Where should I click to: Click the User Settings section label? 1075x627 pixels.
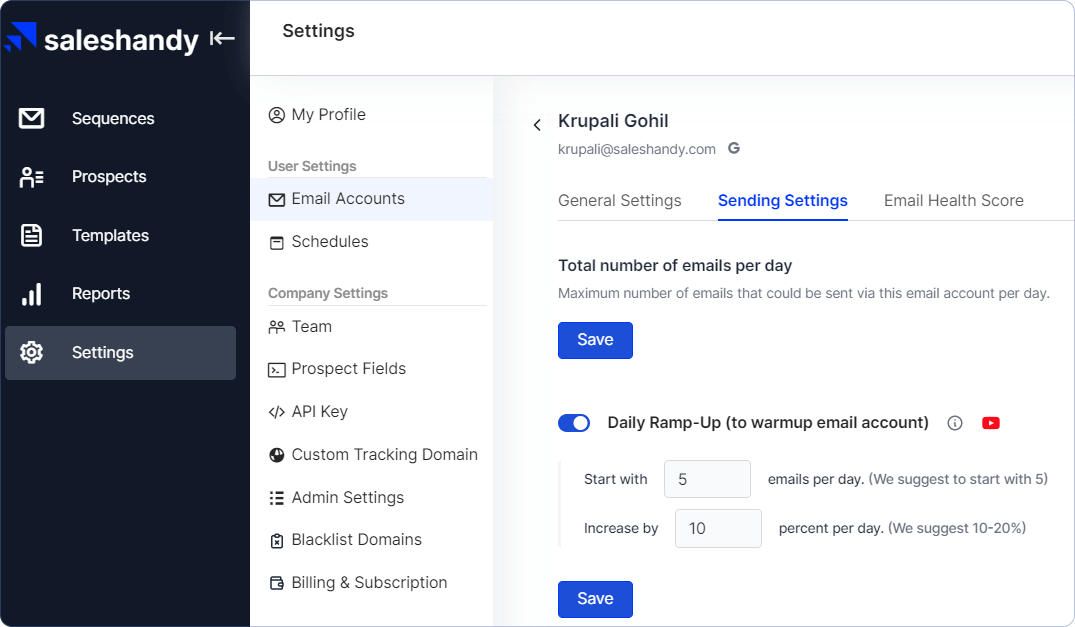[x=312, y=167]
